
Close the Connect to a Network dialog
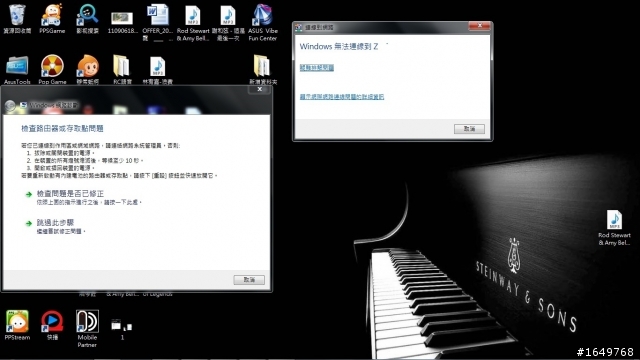pos(480,26)
